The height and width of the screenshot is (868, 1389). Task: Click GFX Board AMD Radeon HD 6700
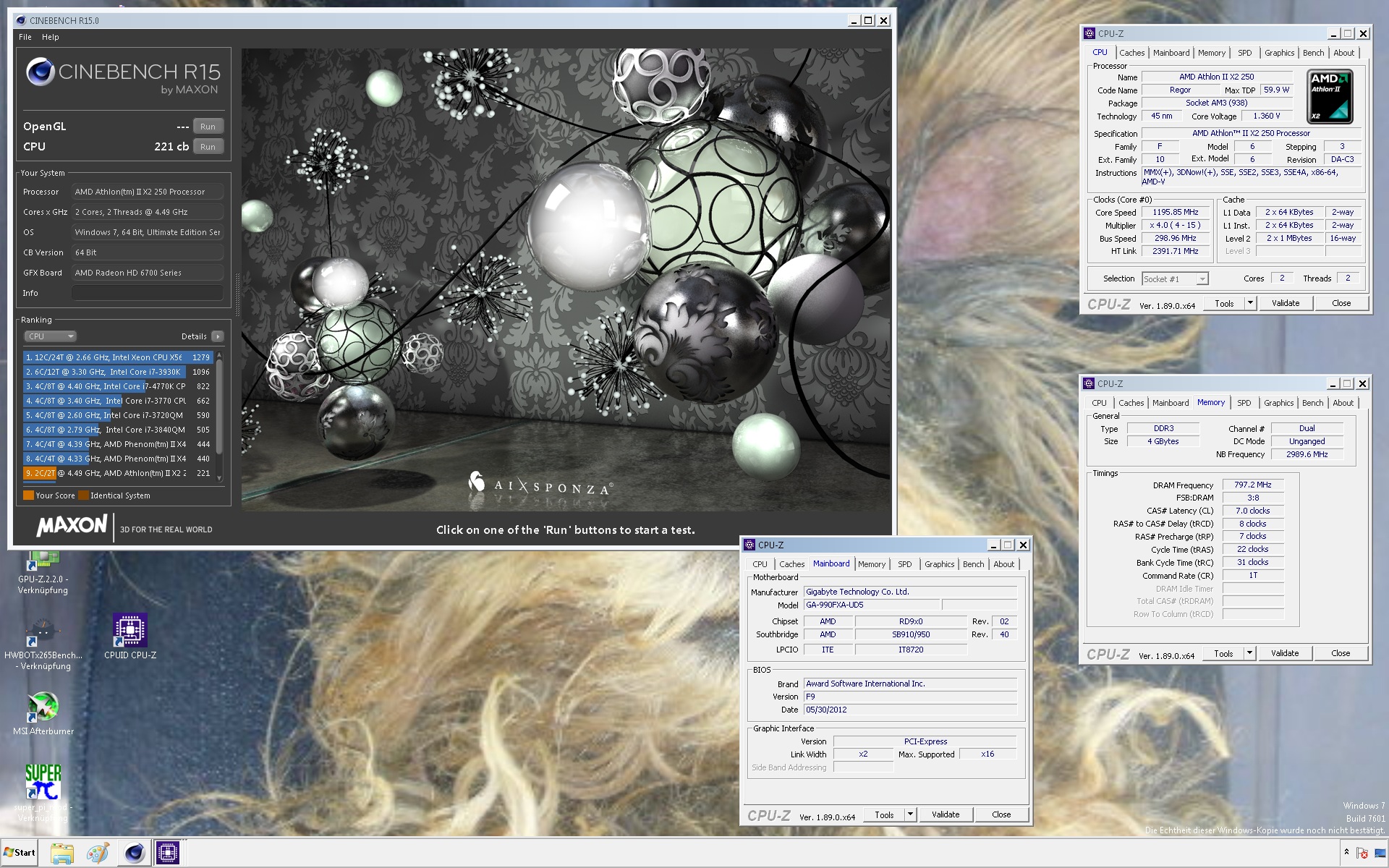pos(147,273)
